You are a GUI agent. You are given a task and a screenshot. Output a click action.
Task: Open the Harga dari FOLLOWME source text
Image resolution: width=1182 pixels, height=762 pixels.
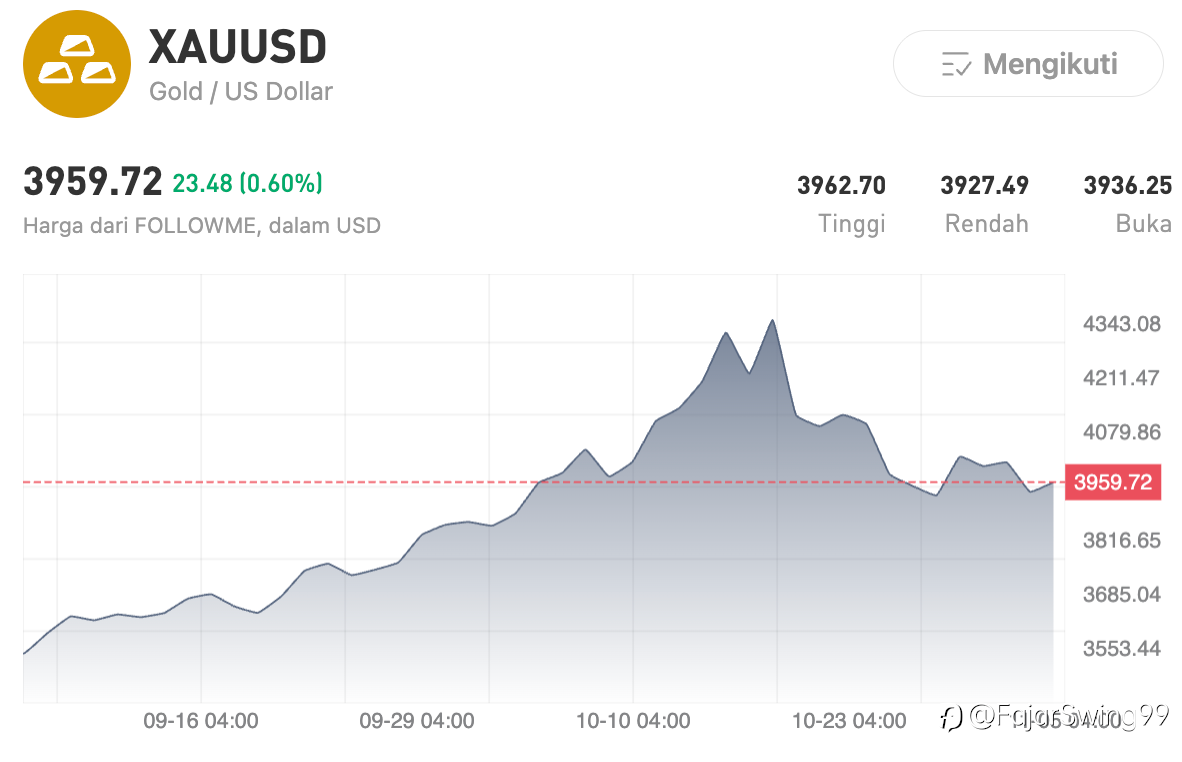click(201, 225)
